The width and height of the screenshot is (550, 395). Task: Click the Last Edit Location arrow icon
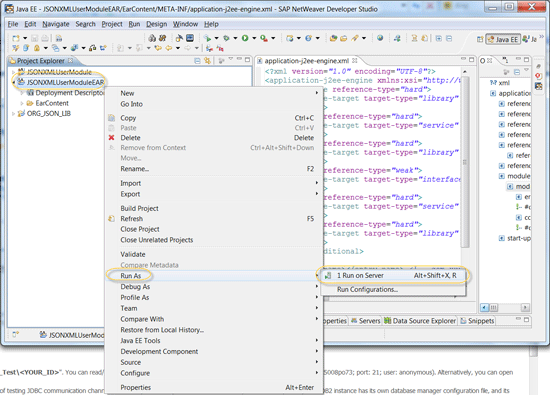click(159, 48)
